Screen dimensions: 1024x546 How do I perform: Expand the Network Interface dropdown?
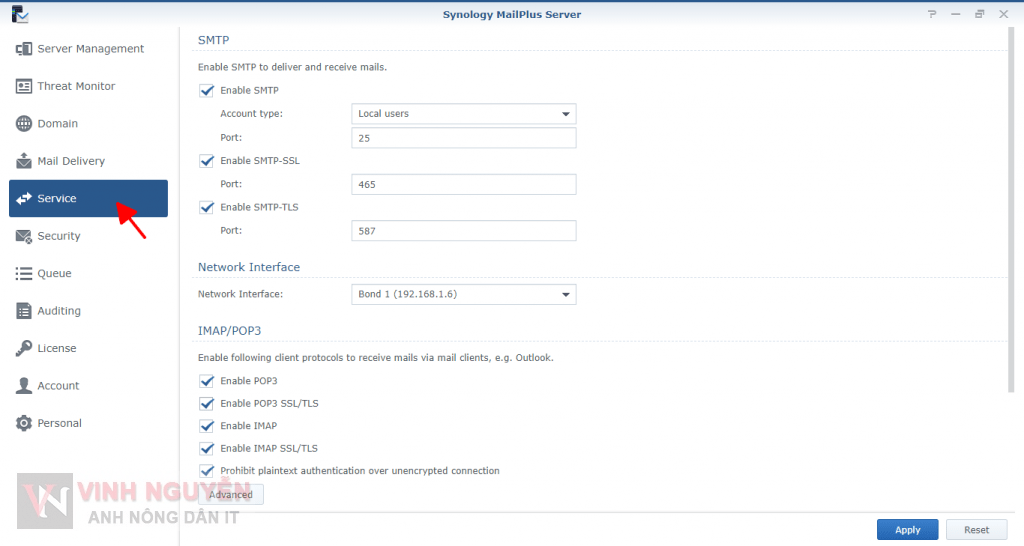coord(464,294)
